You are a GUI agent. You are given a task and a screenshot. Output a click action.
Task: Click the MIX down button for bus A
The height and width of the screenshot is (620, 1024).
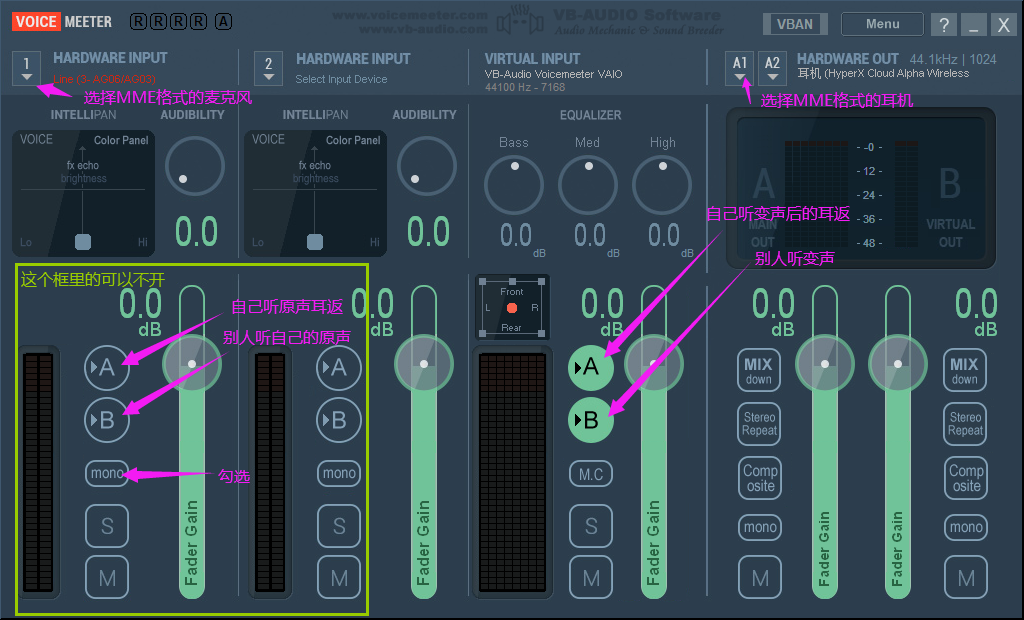(759, 371)
